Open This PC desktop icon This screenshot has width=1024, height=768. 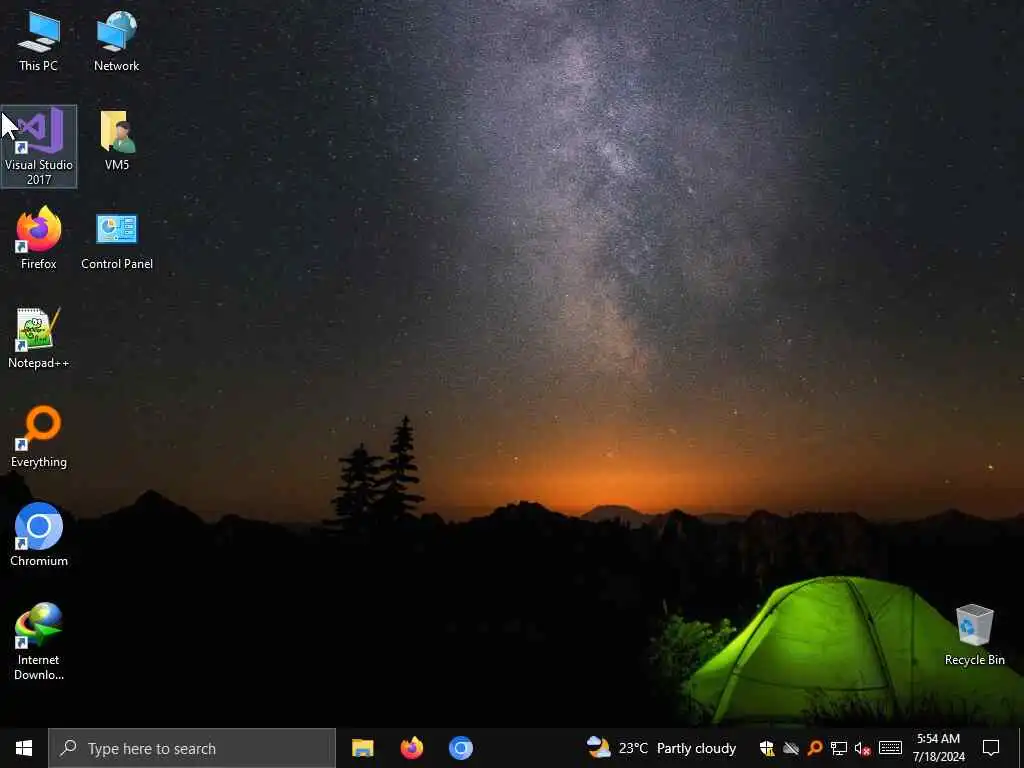pos(39,40)
